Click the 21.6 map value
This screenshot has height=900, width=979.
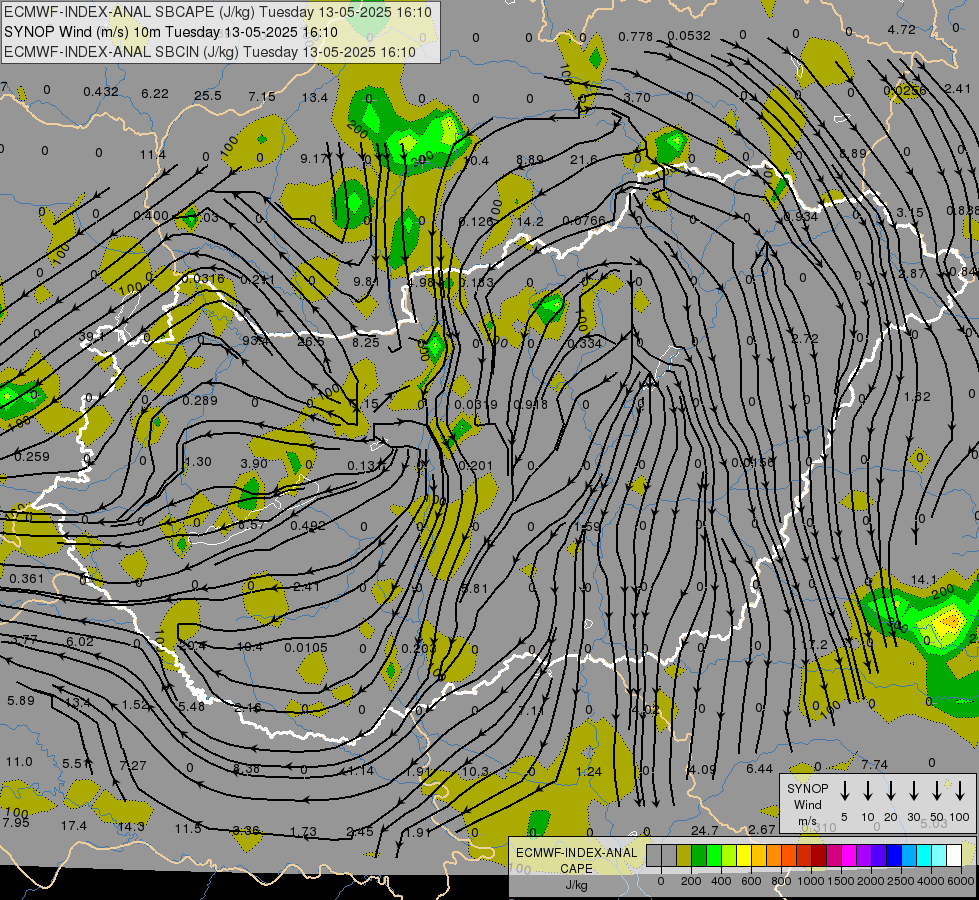click(584, 160)
